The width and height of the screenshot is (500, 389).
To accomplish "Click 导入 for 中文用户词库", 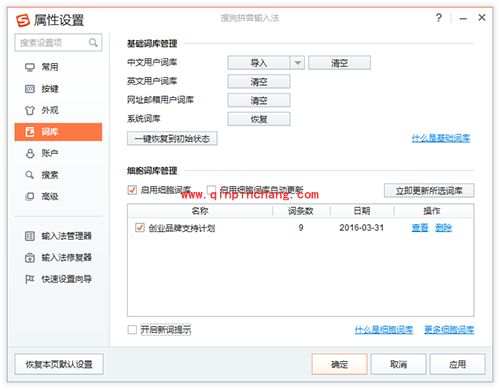I will click(259, 63).
